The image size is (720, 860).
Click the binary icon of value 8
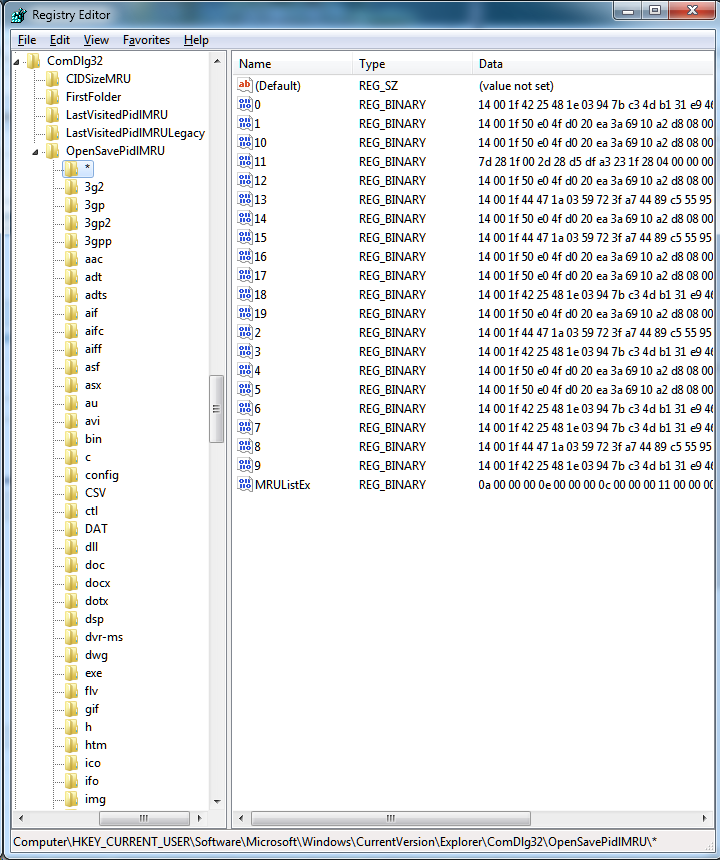[x=245, y=446]
